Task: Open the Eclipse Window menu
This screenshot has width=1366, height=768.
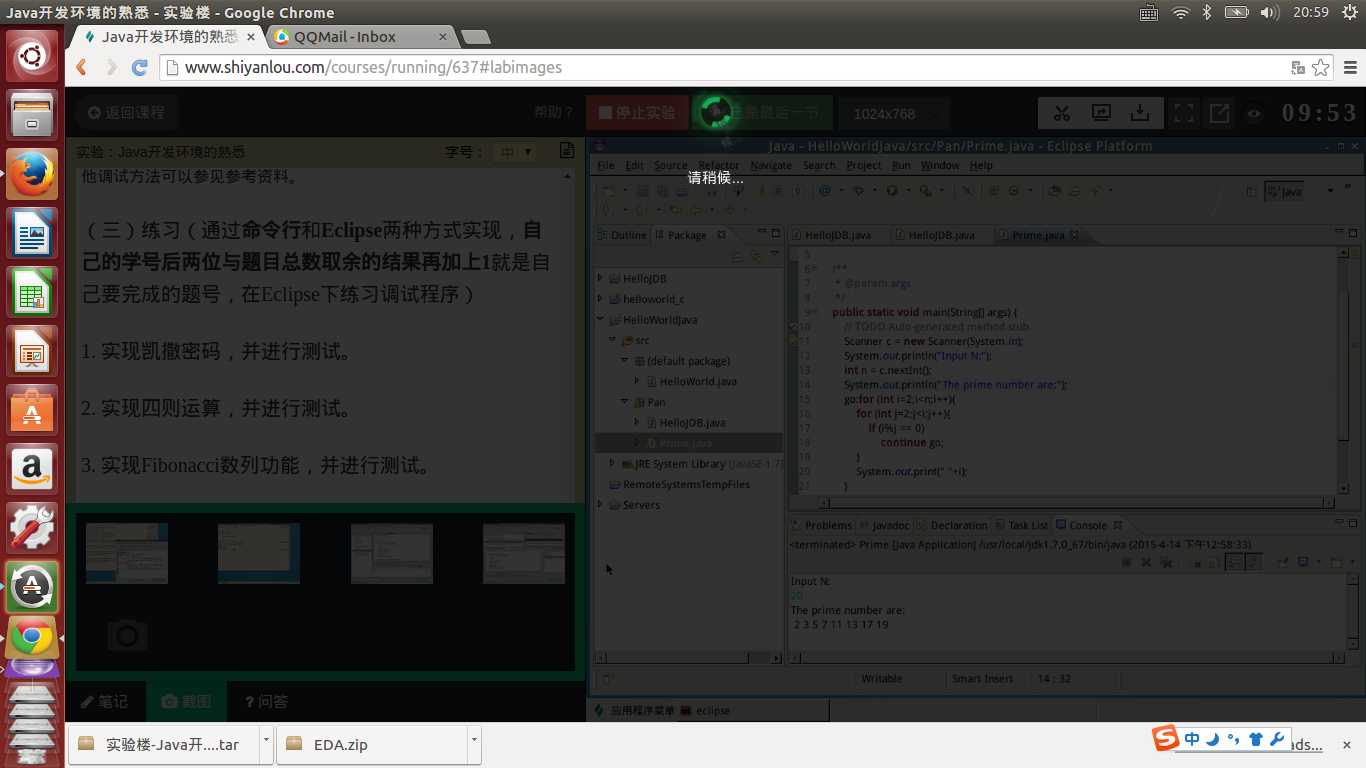Action: [940, 165]
